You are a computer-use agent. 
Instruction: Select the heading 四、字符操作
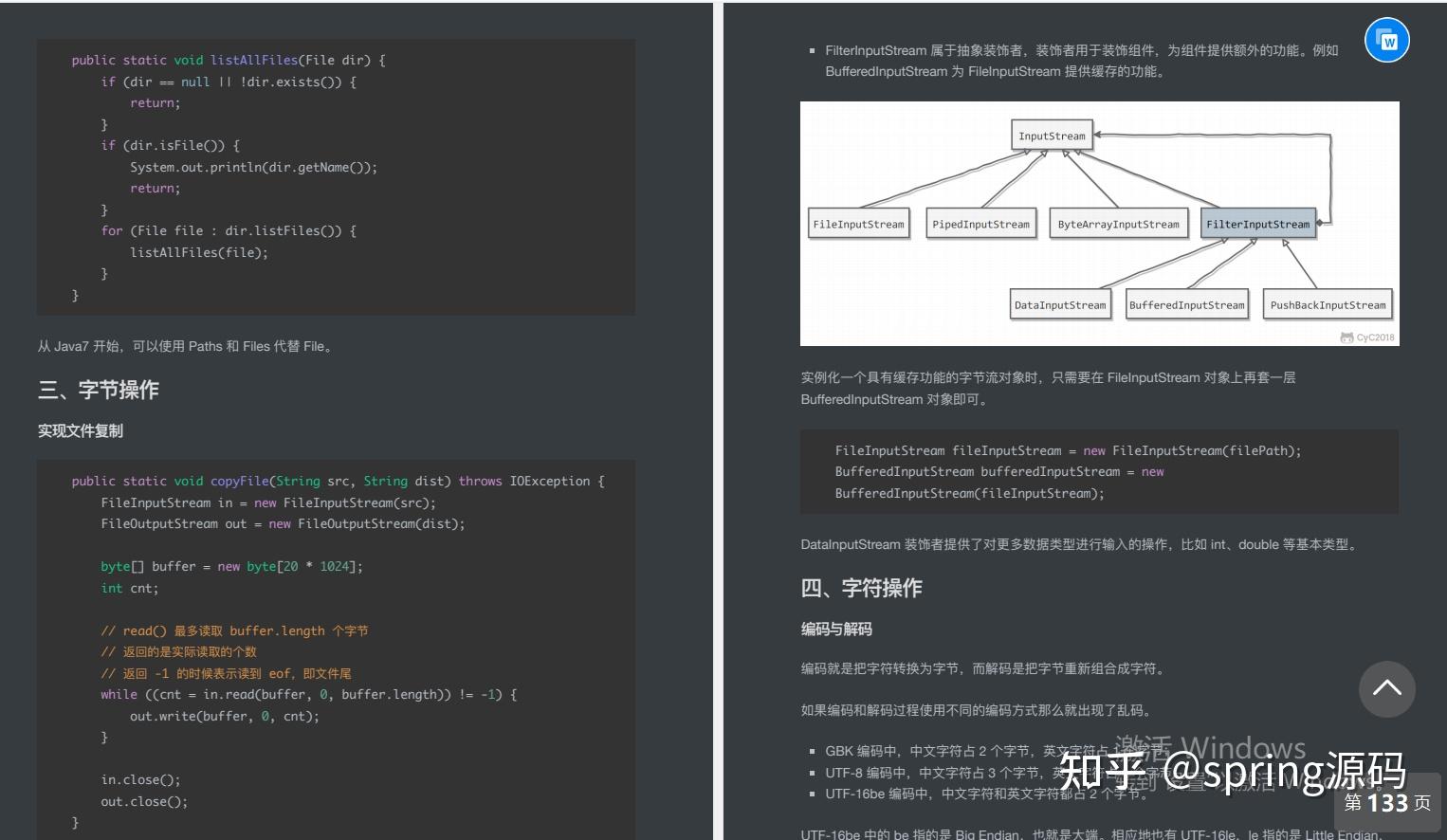coord(864,588)
